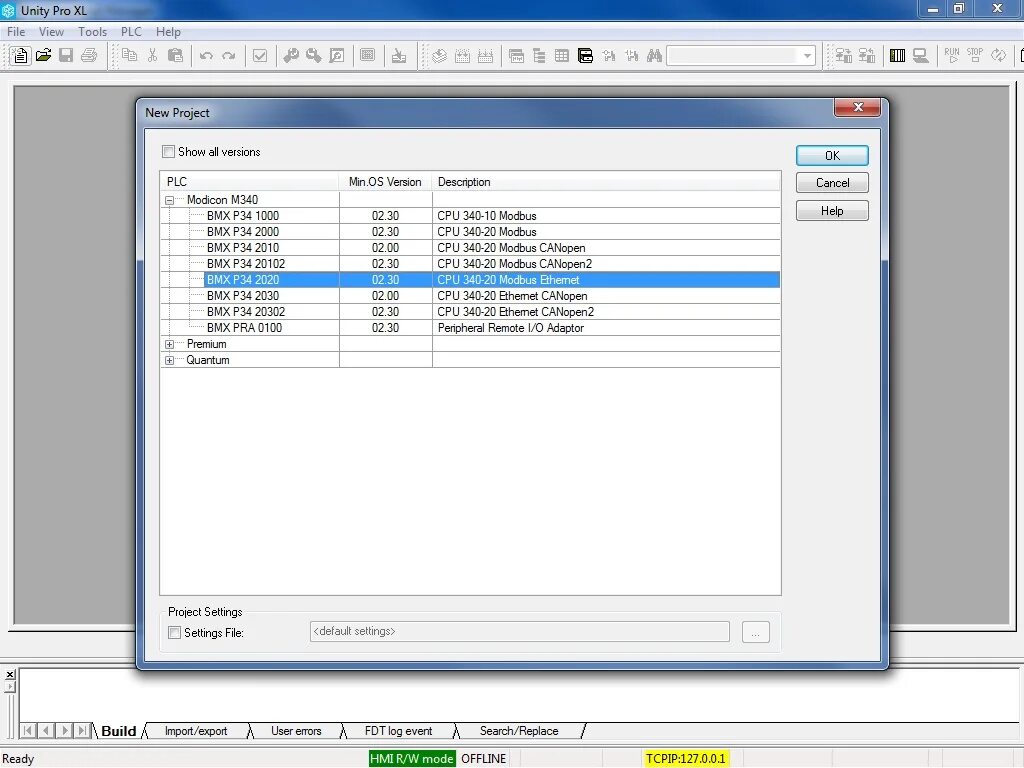Click the Save floppy disk icon

(66, 56)
